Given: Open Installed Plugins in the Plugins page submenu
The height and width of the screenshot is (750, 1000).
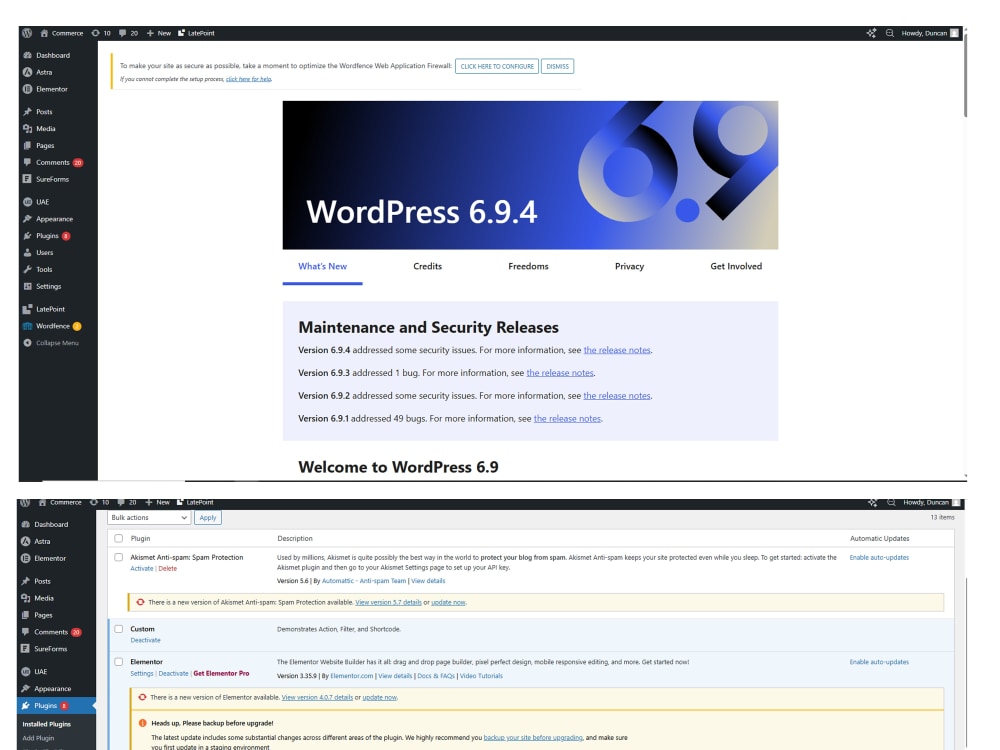Looking at the screenshot, I should (x=47, y=724).
